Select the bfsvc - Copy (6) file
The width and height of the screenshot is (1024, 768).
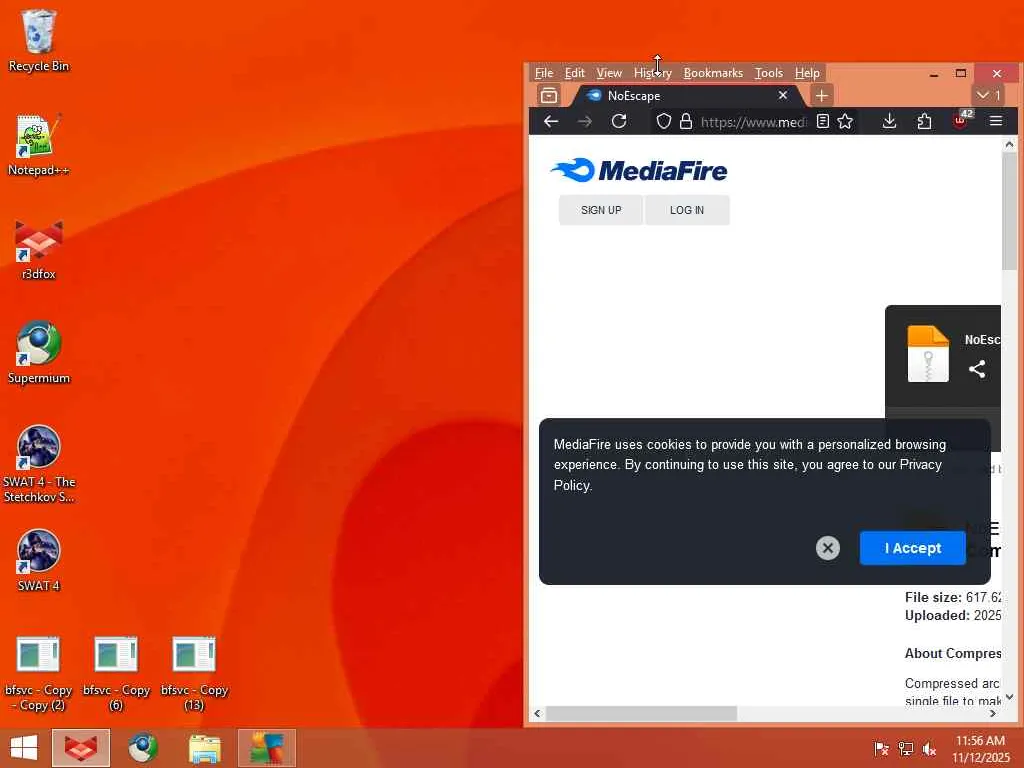[116, 673]
